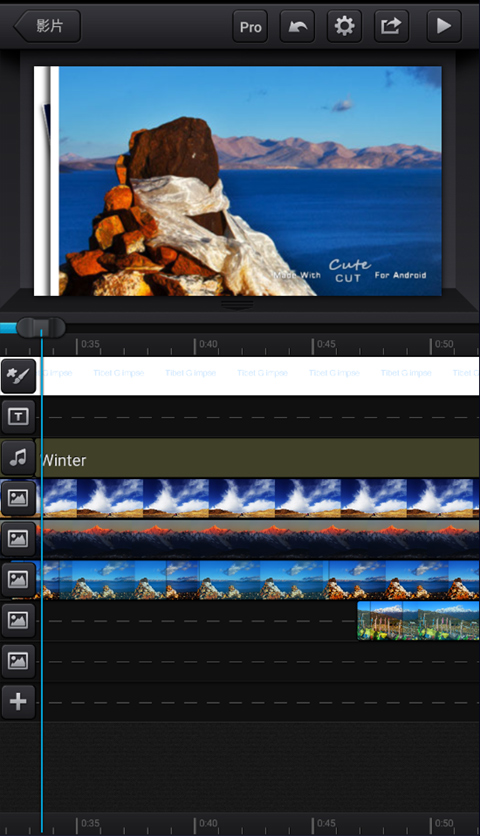Select the Winter audio clip
Screen dimensions: 480x836
260,458
